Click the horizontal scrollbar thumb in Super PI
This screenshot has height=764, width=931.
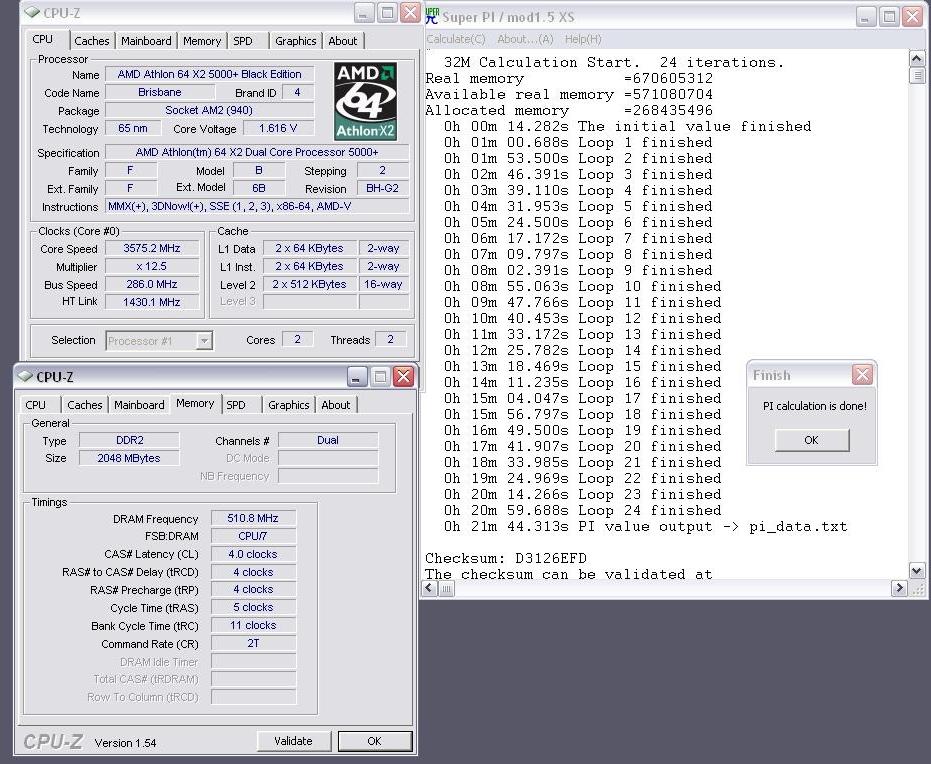point(446,588)
